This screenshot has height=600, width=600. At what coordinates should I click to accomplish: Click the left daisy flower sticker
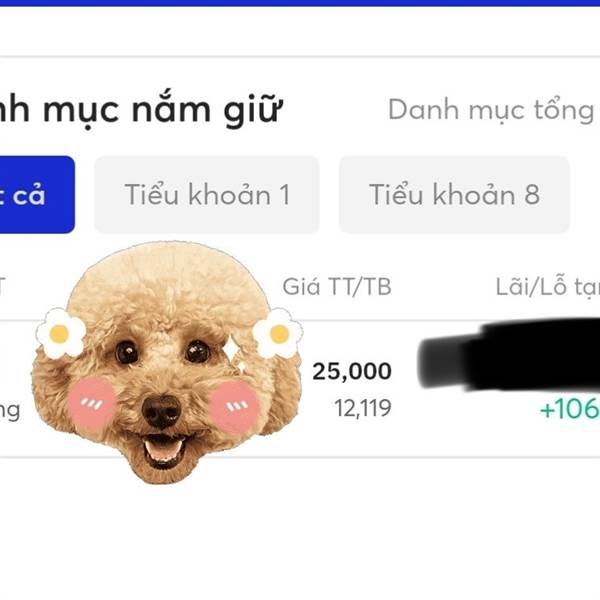tap(60, 333)
